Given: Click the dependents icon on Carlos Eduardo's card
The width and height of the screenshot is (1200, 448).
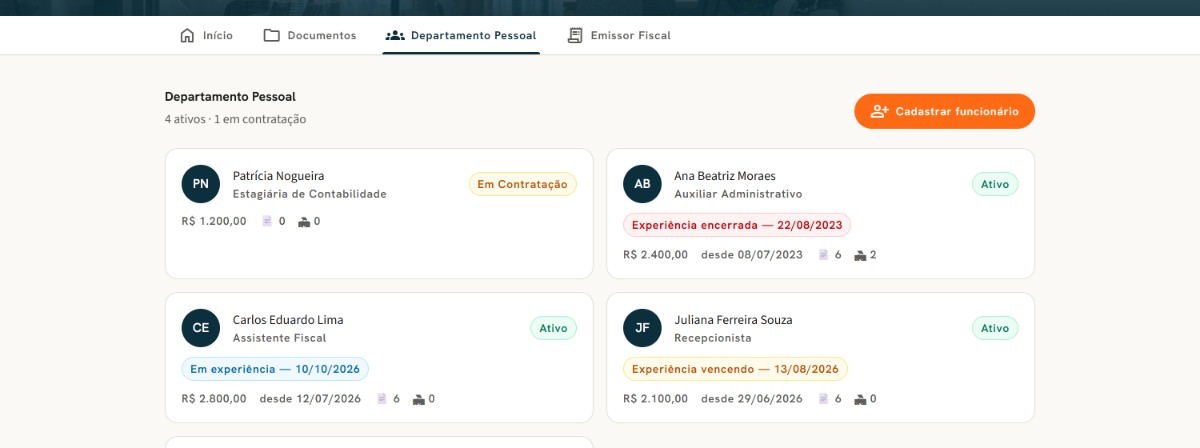Looking at the screenshot, I should coord(418,399).
